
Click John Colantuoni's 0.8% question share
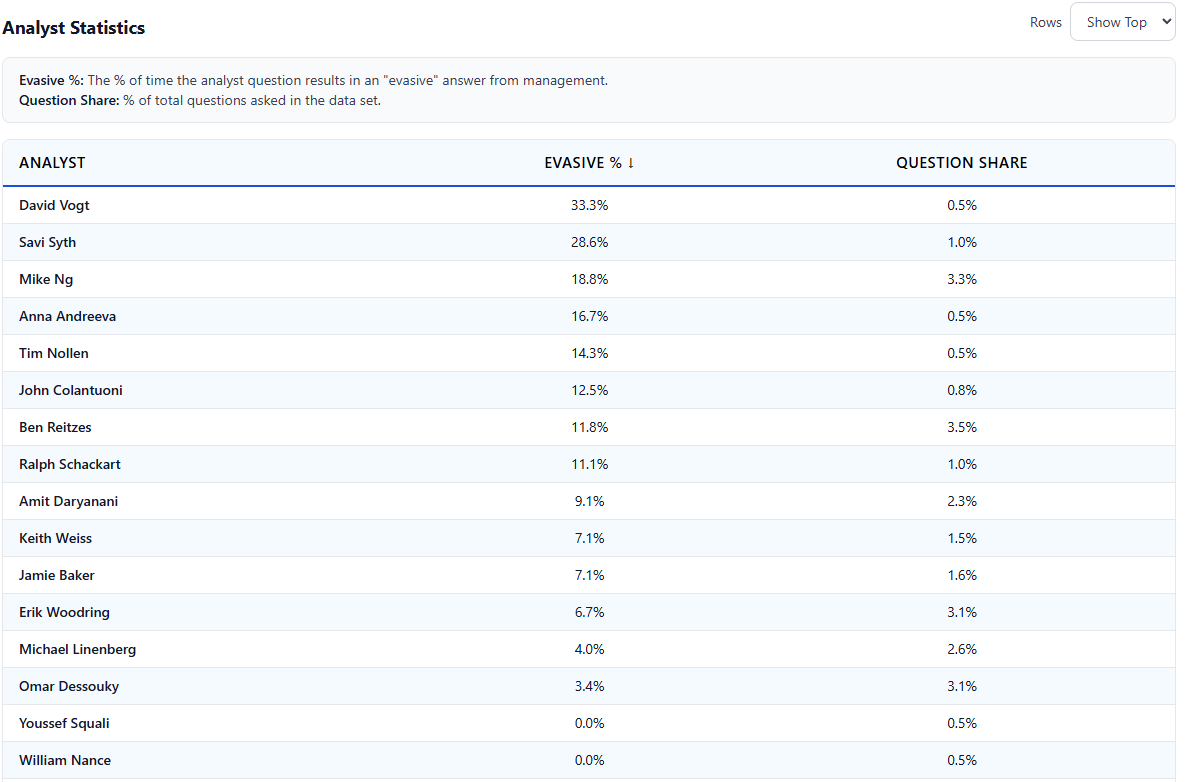[962, 391]
